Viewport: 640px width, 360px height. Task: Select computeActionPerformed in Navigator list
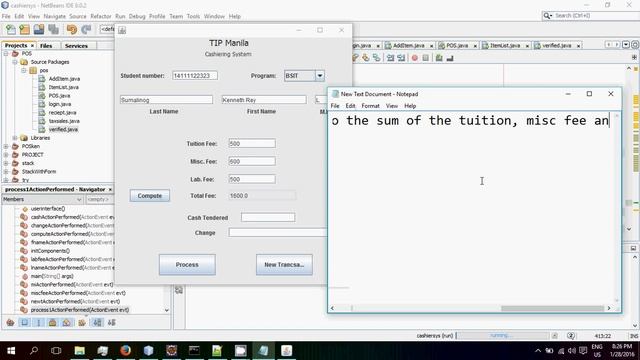(68, 234)
